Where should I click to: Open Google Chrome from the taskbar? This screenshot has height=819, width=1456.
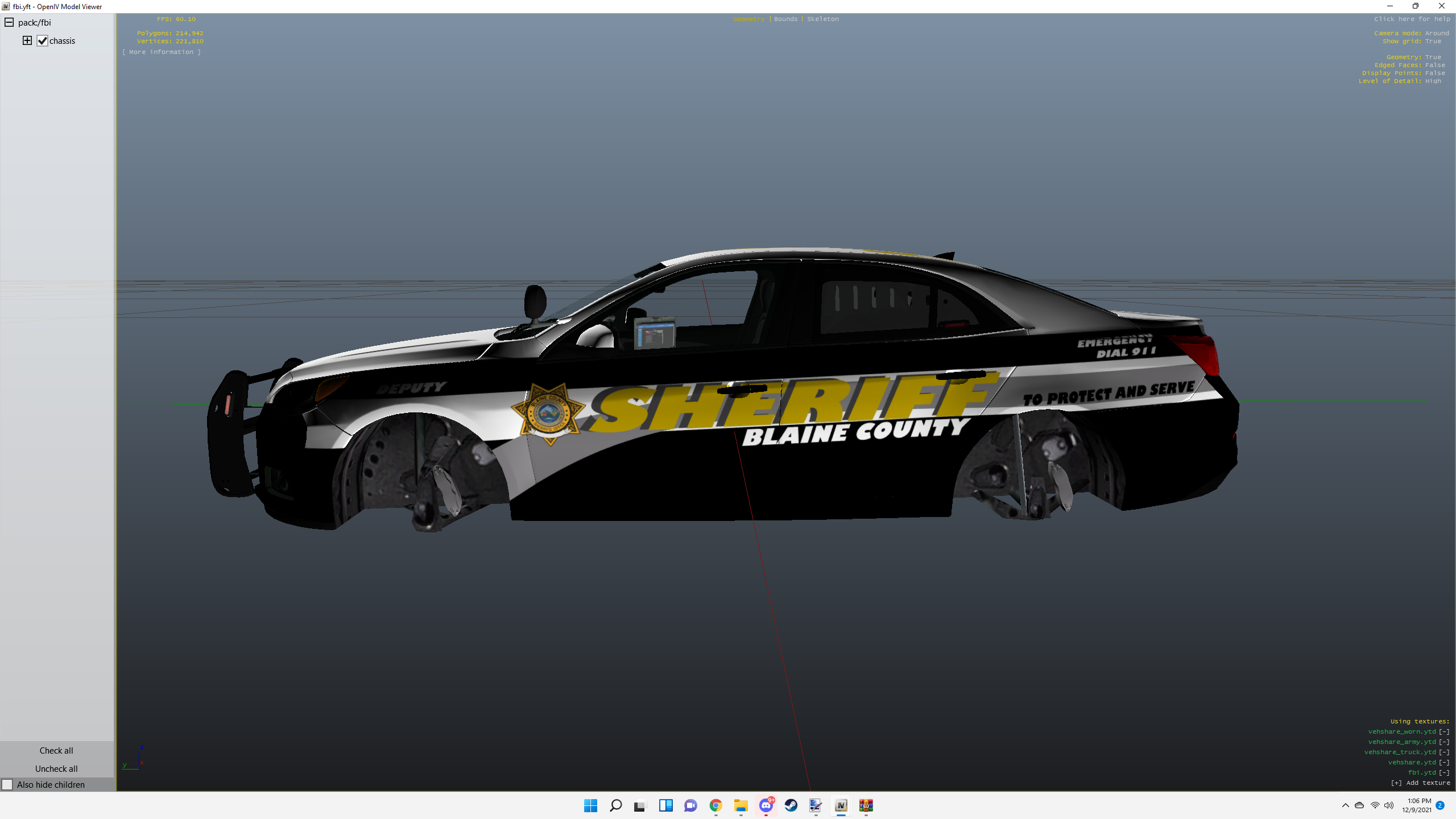pyautogui.click(x=715, y=805)
